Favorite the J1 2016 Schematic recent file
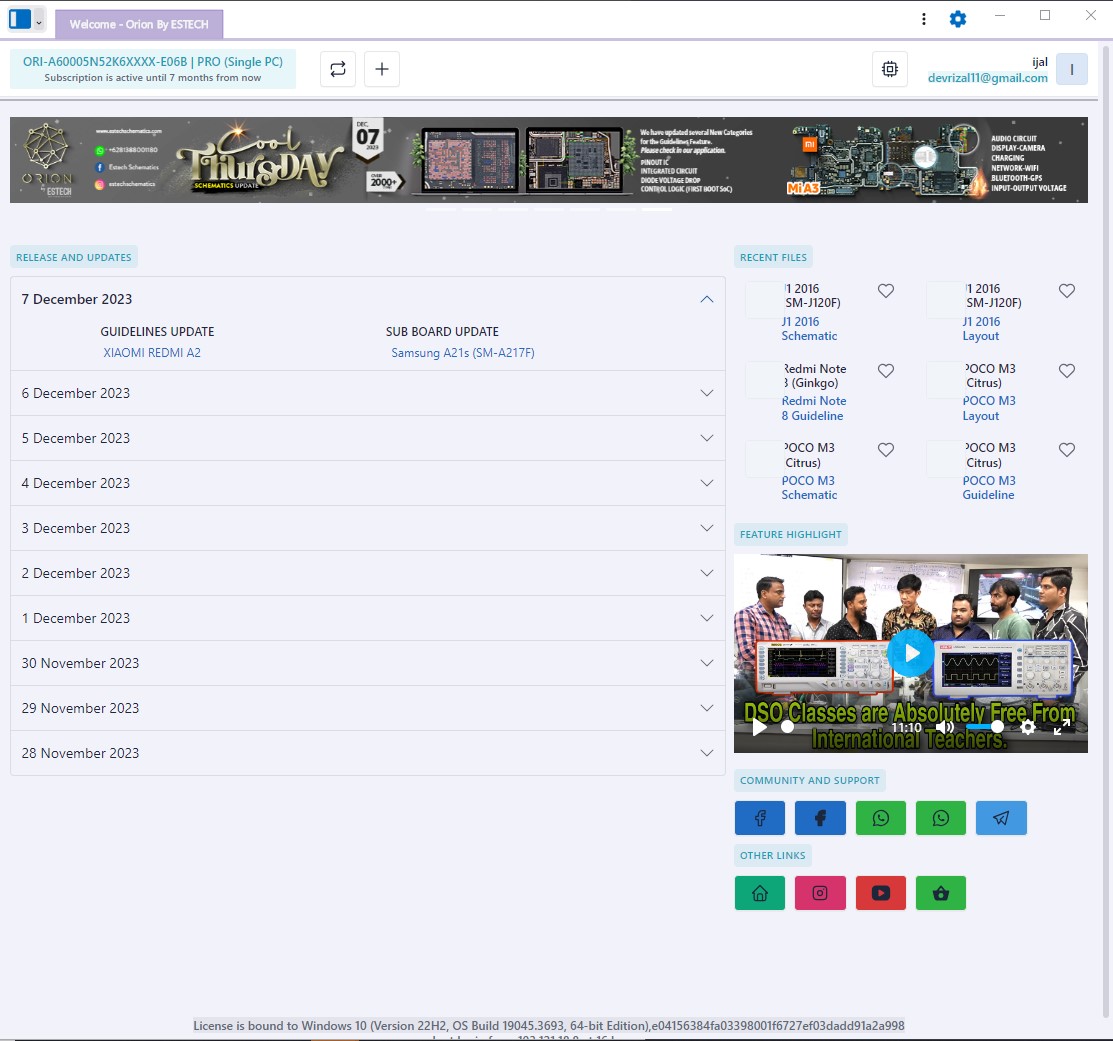The width and height of the screenshot is (1113, 1041). [885, 290]
